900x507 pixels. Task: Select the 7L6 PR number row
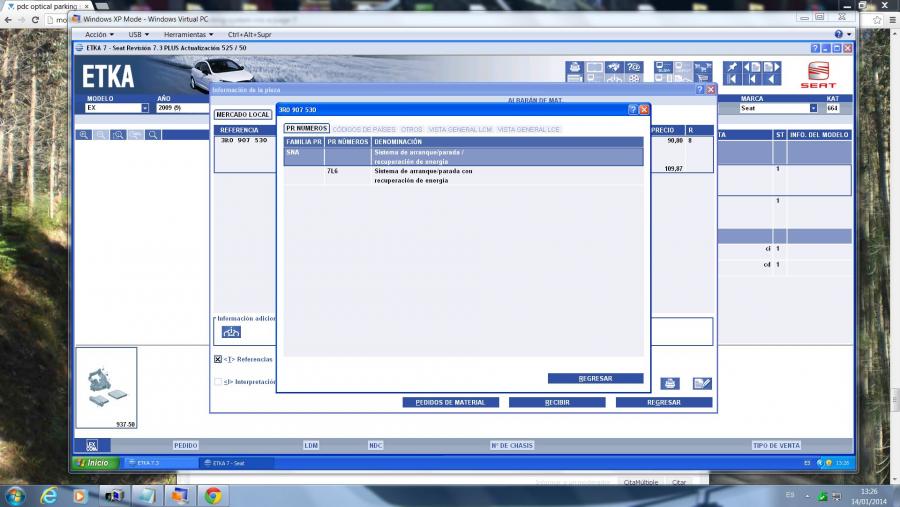[x=463, y=175]
